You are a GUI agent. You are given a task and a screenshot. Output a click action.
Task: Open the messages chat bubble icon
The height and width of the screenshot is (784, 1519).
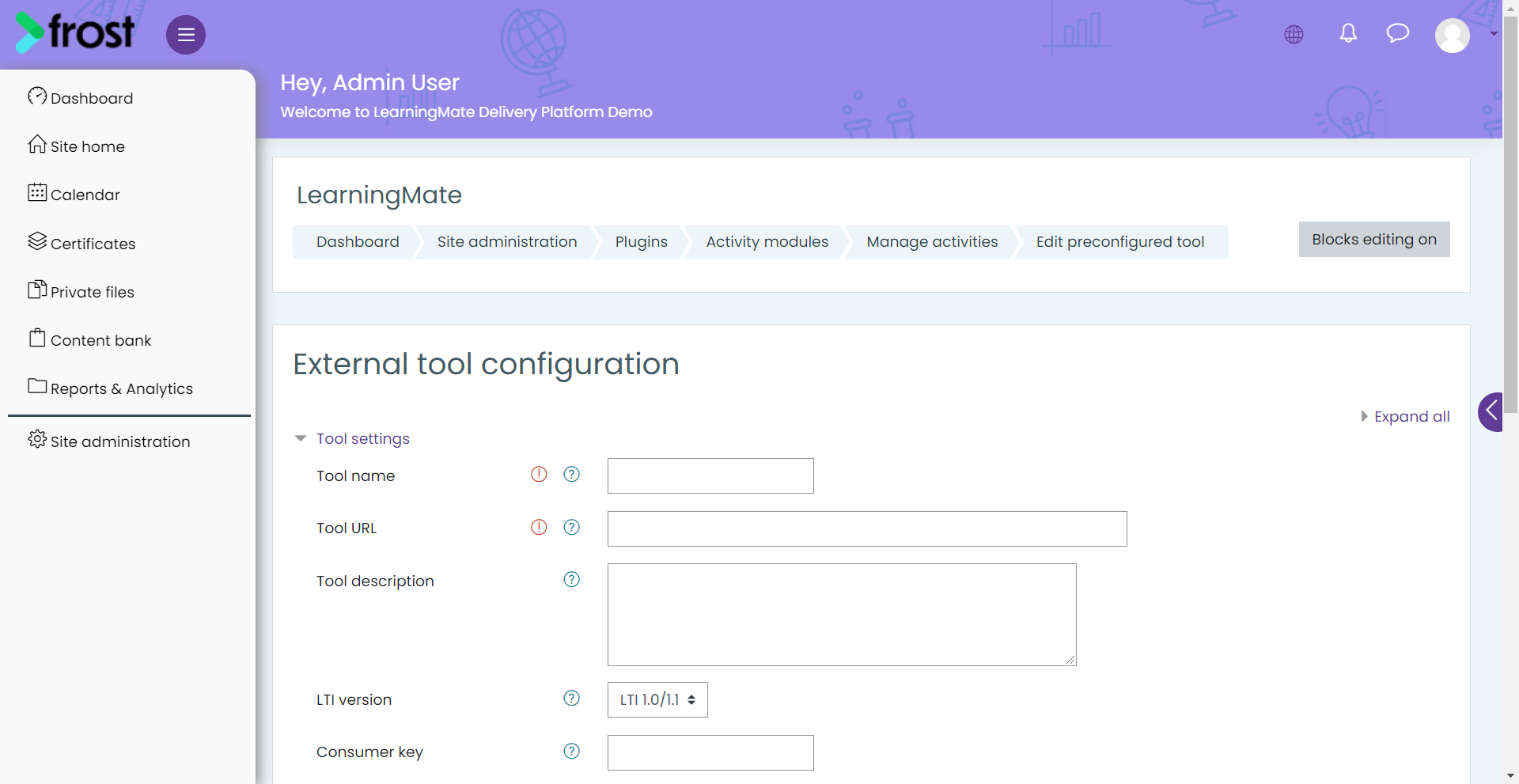pos(1398,33)
